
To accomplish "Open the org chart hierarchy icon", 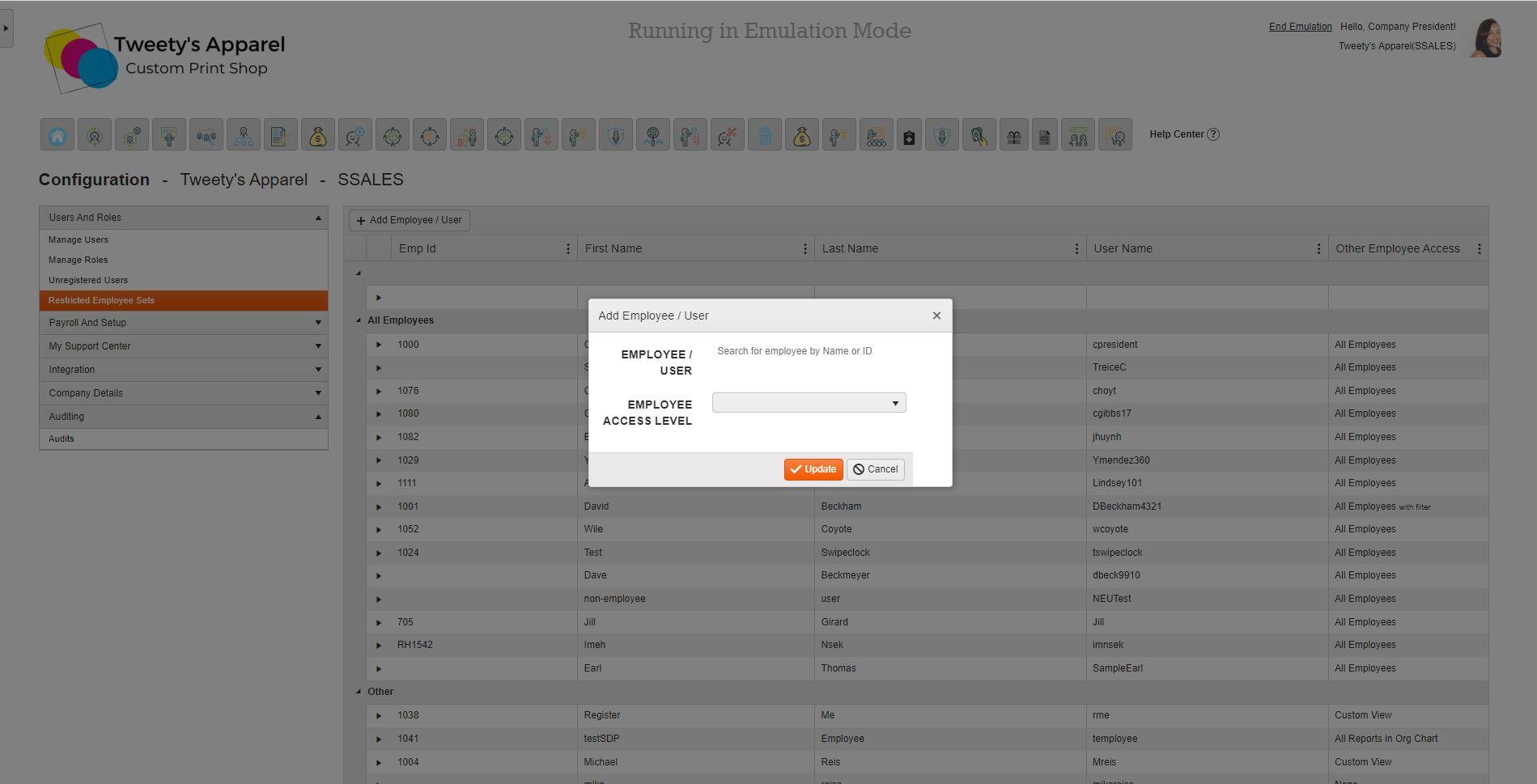I will coord(244,135).
